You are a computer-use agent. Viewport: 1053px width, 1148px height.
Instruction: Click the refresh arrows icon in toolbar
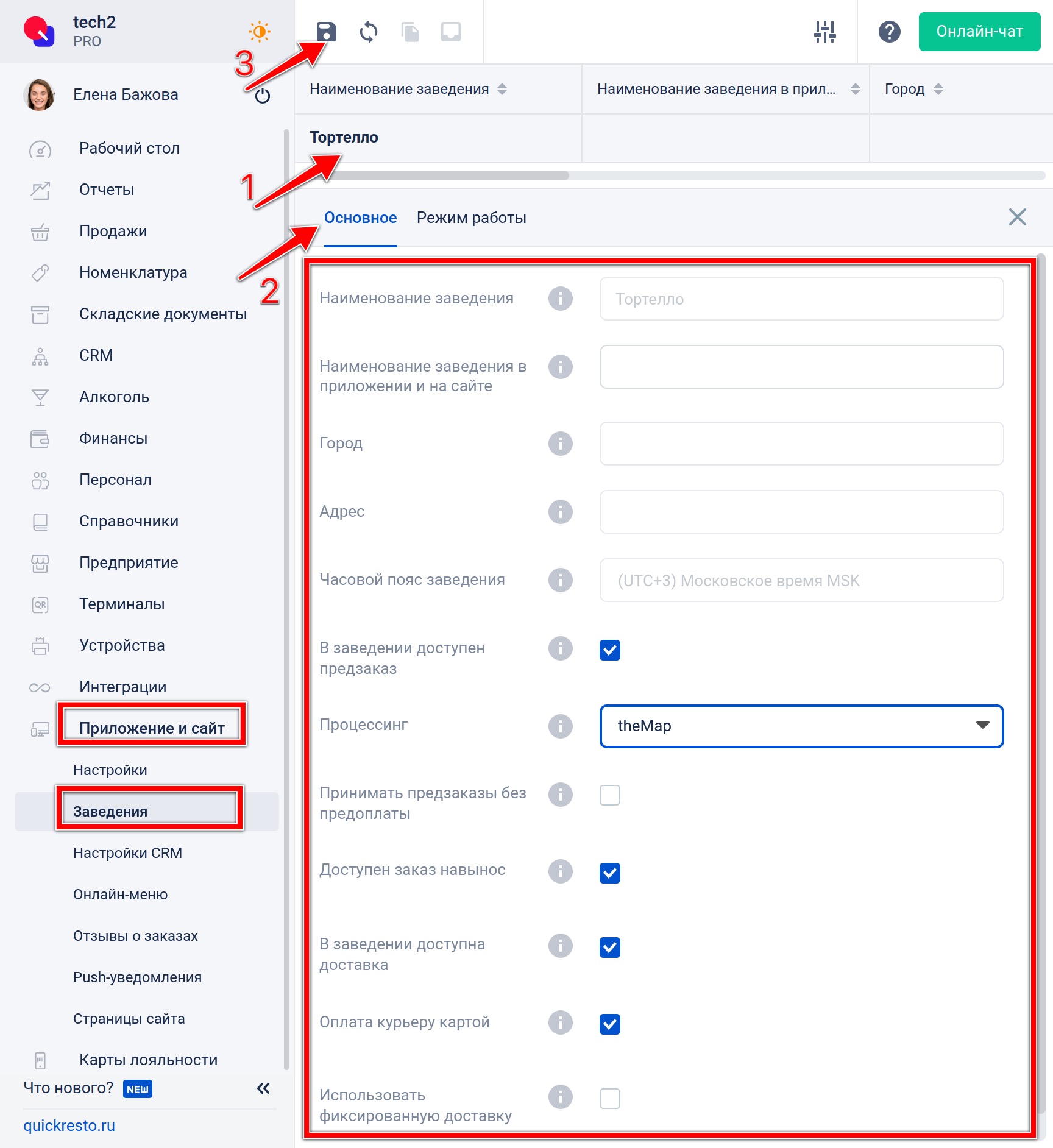(369, 32)
